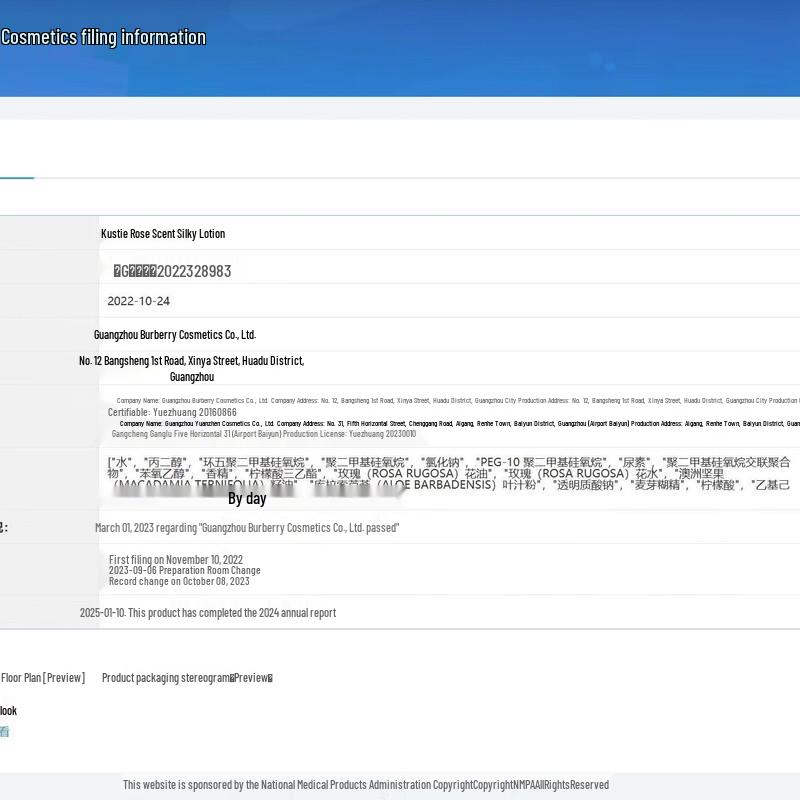
Task: Open the Floor Plan Preview link
Action: tap(43, 678)
